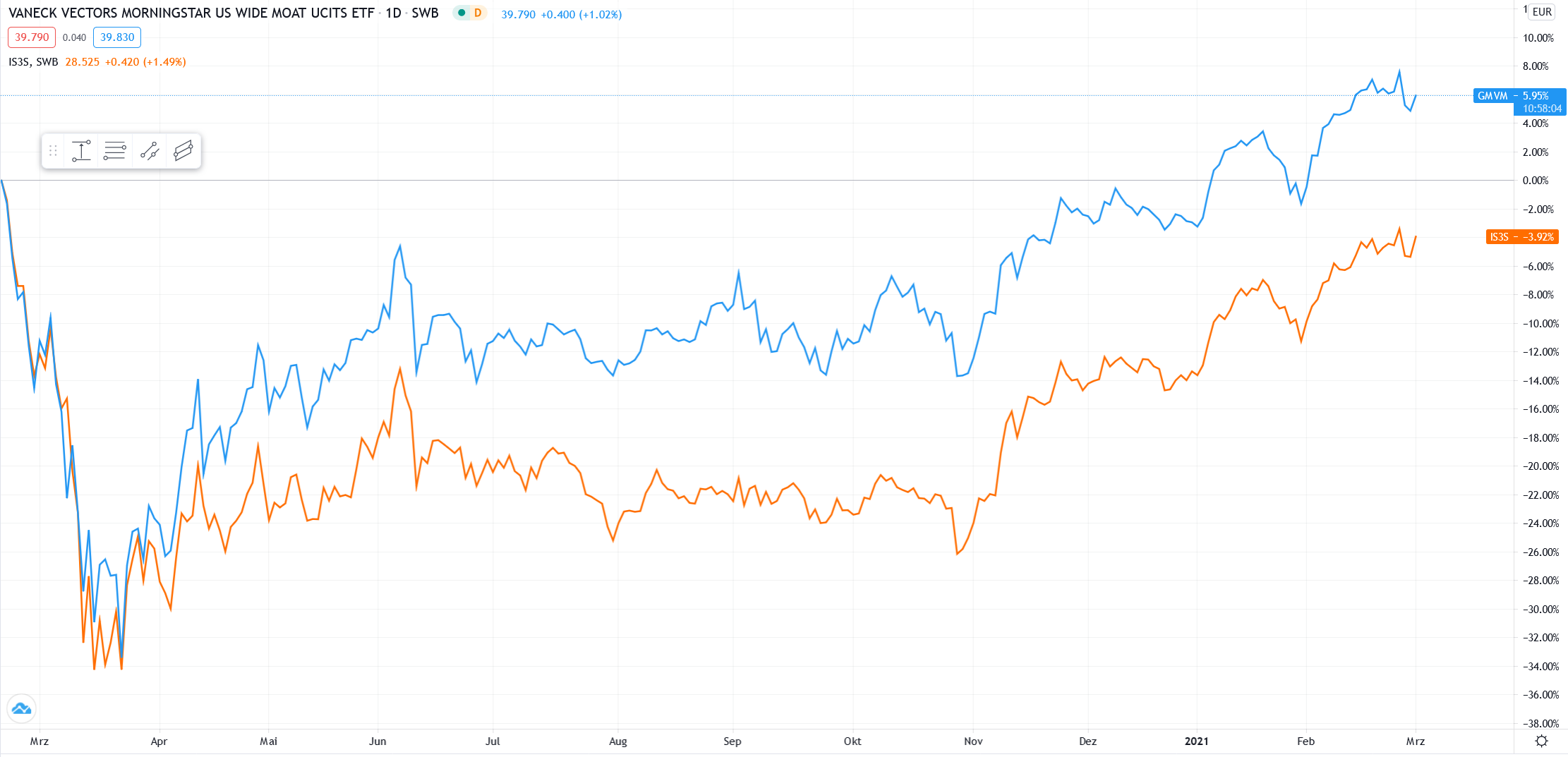Click the 0.00% baseline axis label
The height and width of the screenshot is (757, 1568).
(1536, 181)
